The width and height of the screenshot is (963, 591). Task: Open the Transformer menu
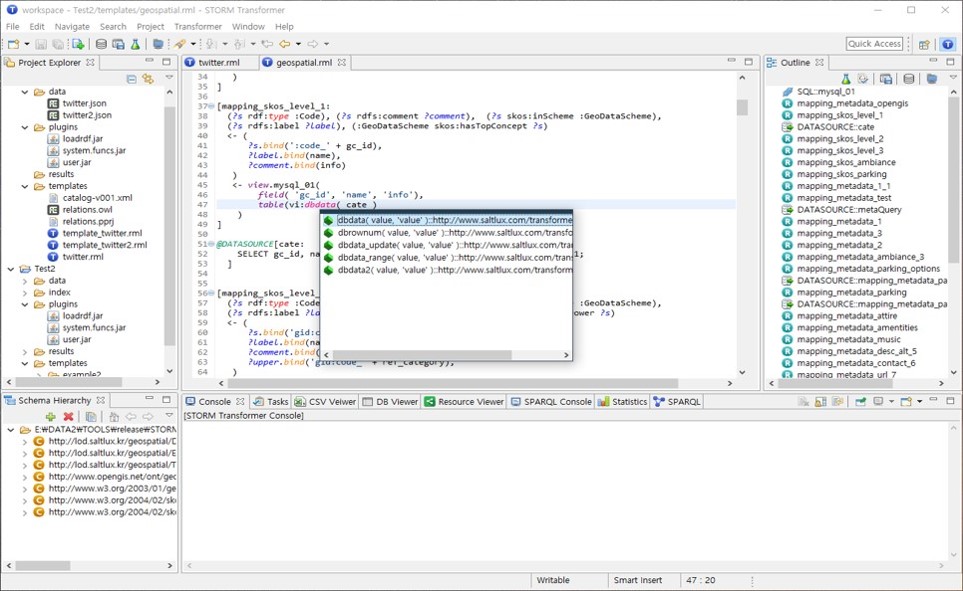point(198,26)
